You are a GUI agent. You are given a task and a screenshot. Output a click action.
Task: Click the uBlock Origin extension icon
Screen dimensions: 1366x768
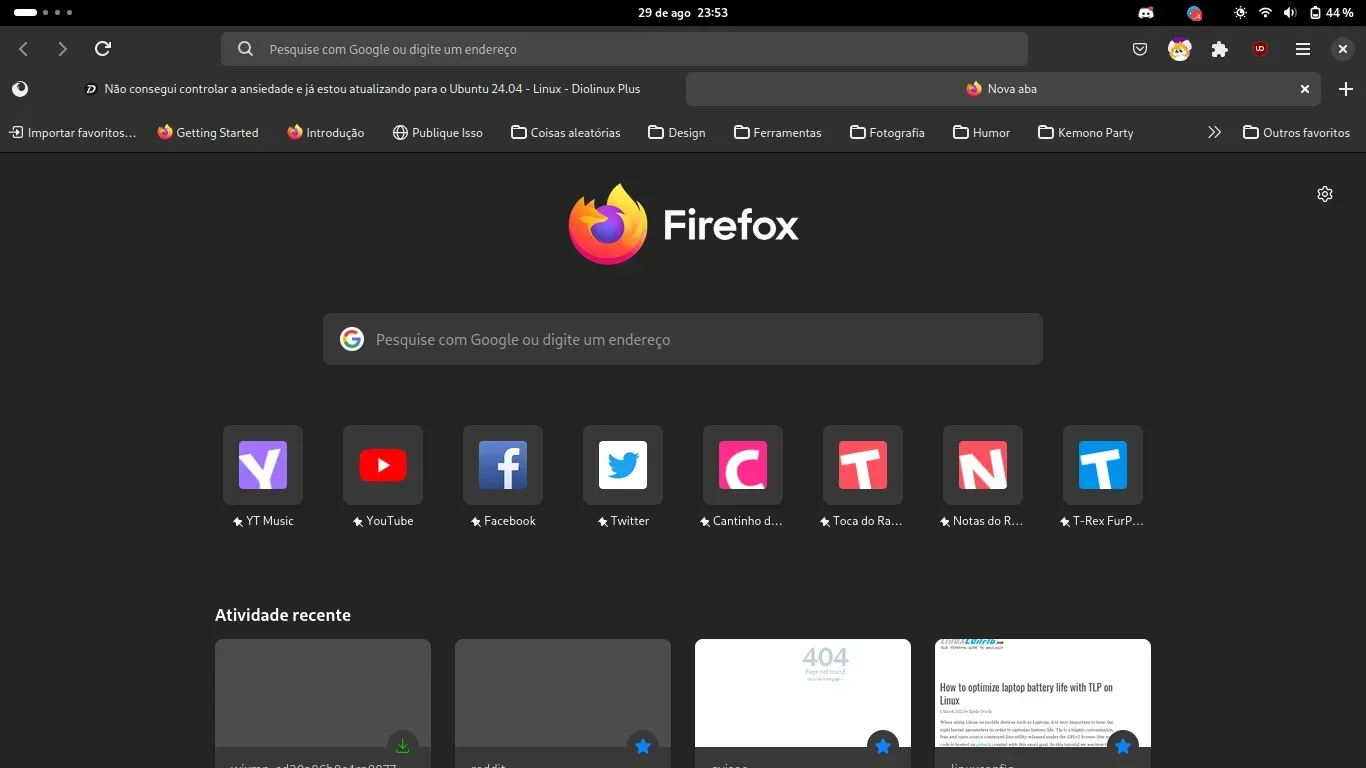tap(1260, 49)
